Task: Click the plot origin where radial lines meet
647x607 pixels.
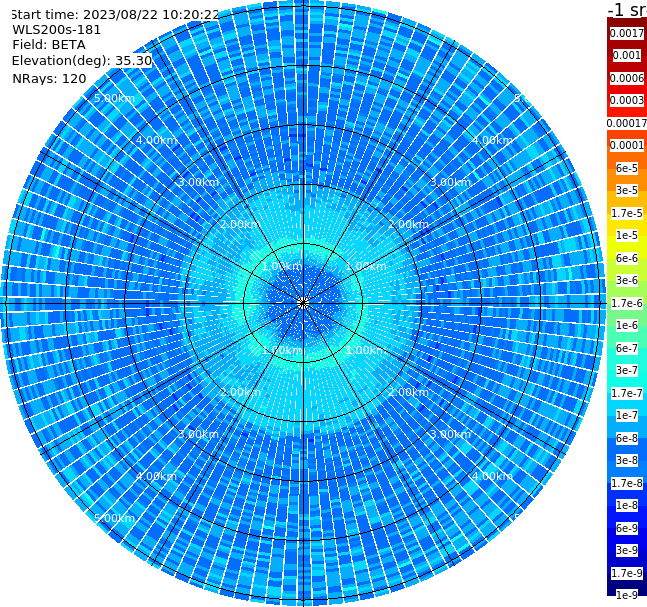Action: click(x=303, y=303)
